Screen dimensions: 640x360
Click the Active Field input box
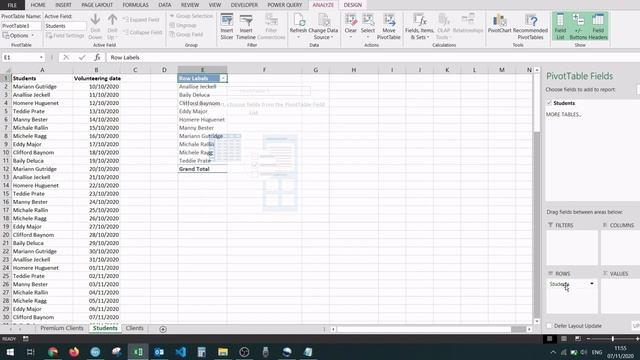pos(65,26)
